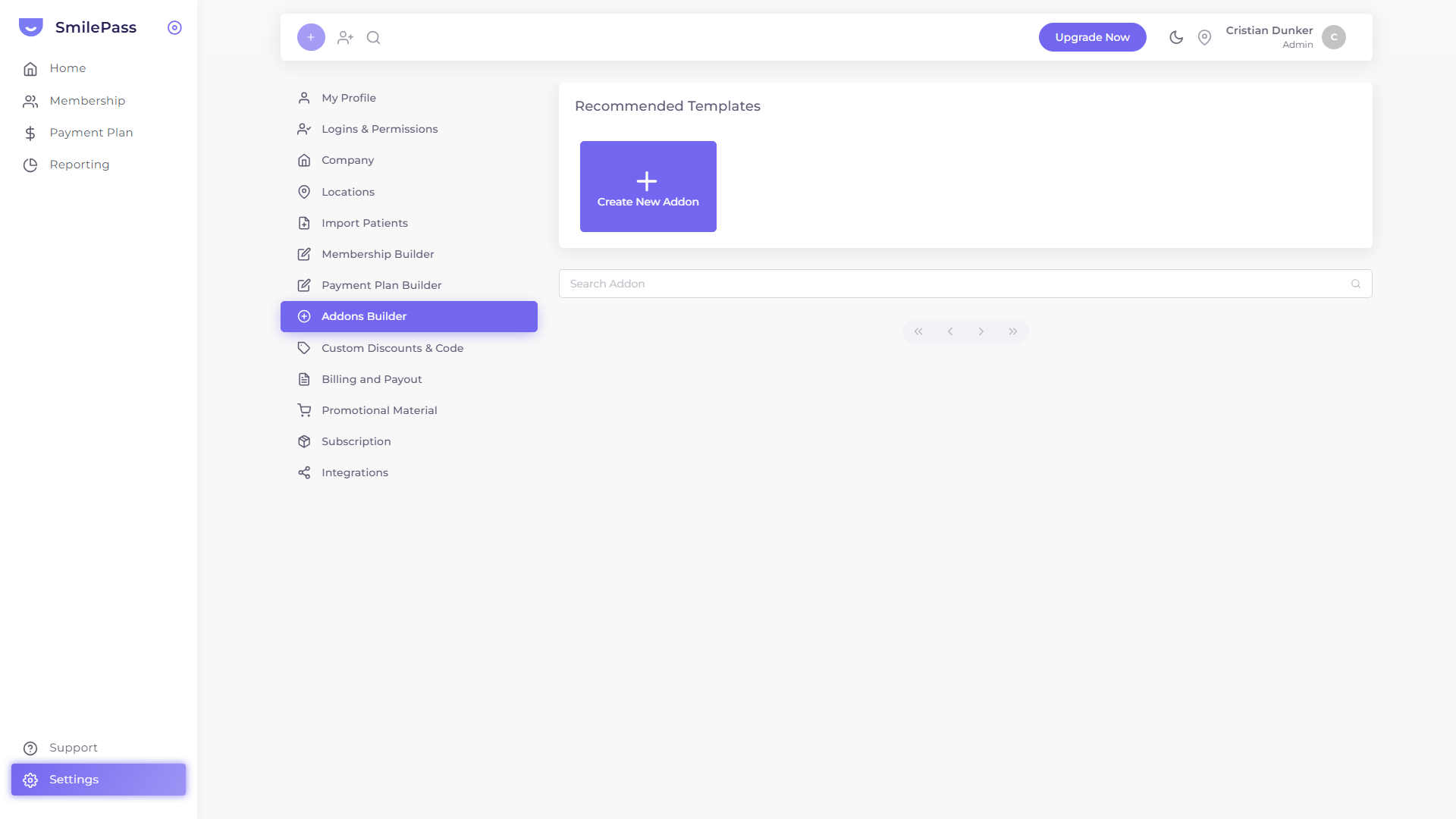This screenshot has height=819, width=1456.
Task: Open the Home page
Action: [x=99, y=68]
